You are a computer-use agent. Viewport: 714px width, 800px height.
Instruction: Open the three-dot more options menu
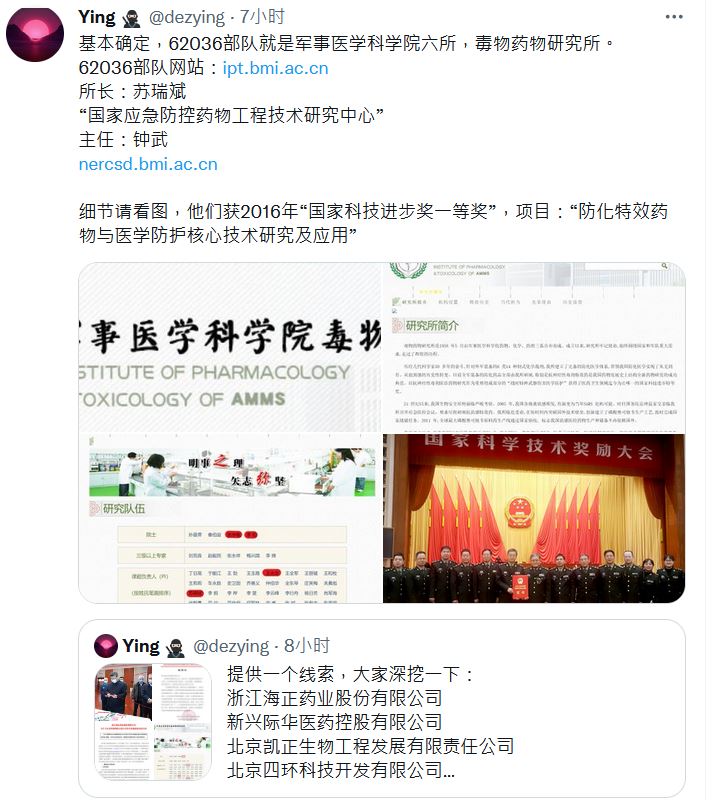[674, 17]
